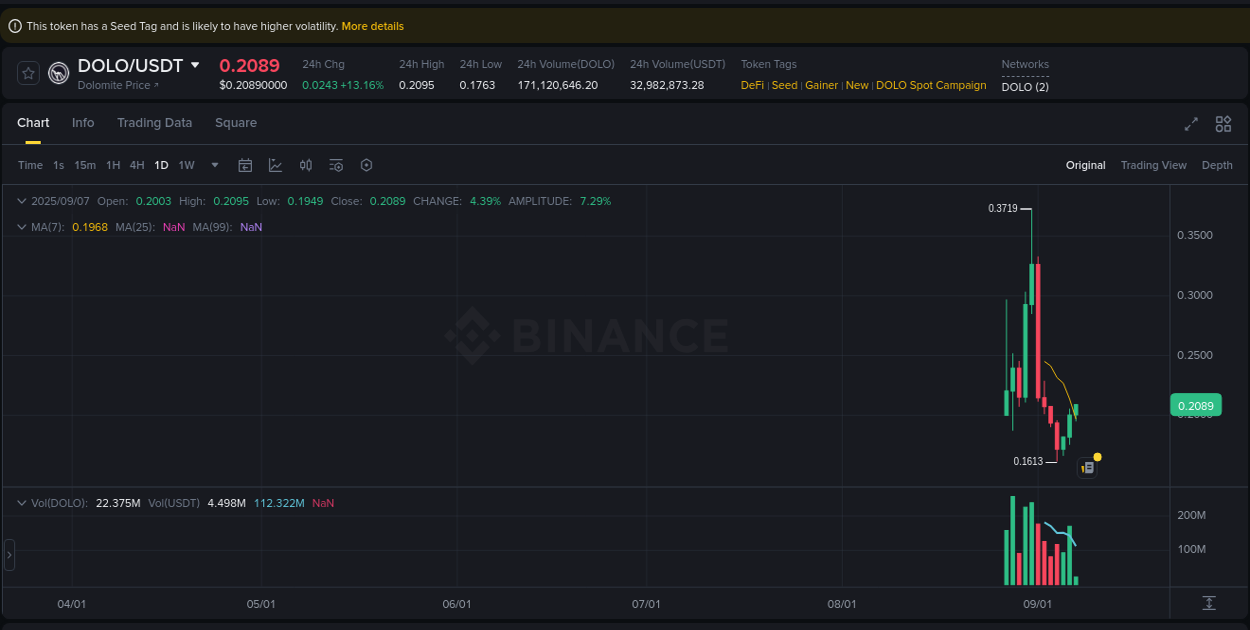Image resolution: width=1250 pixels, height=630 pixels.
Task: Click the candlestick indicator settings icon
Action: pos(306,165)
